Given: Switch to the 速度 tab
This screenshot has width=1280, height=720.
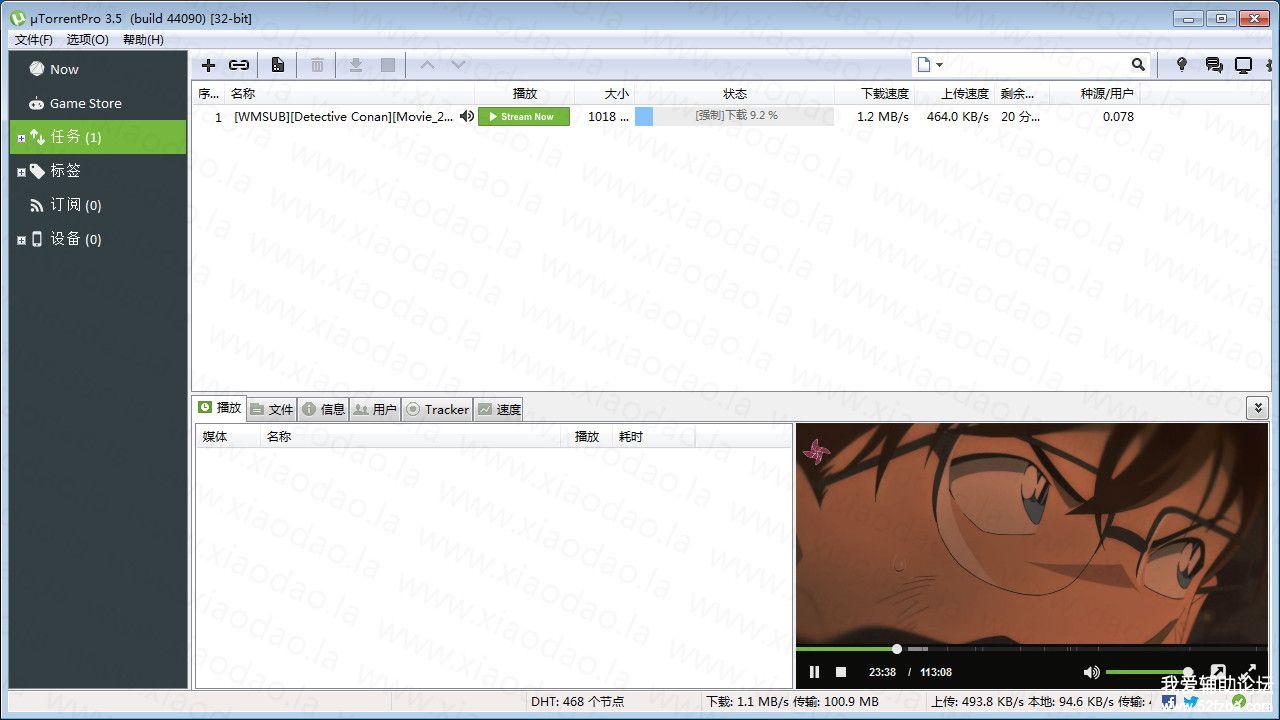Looking at the screenshot, I should (x=499, y=409).
